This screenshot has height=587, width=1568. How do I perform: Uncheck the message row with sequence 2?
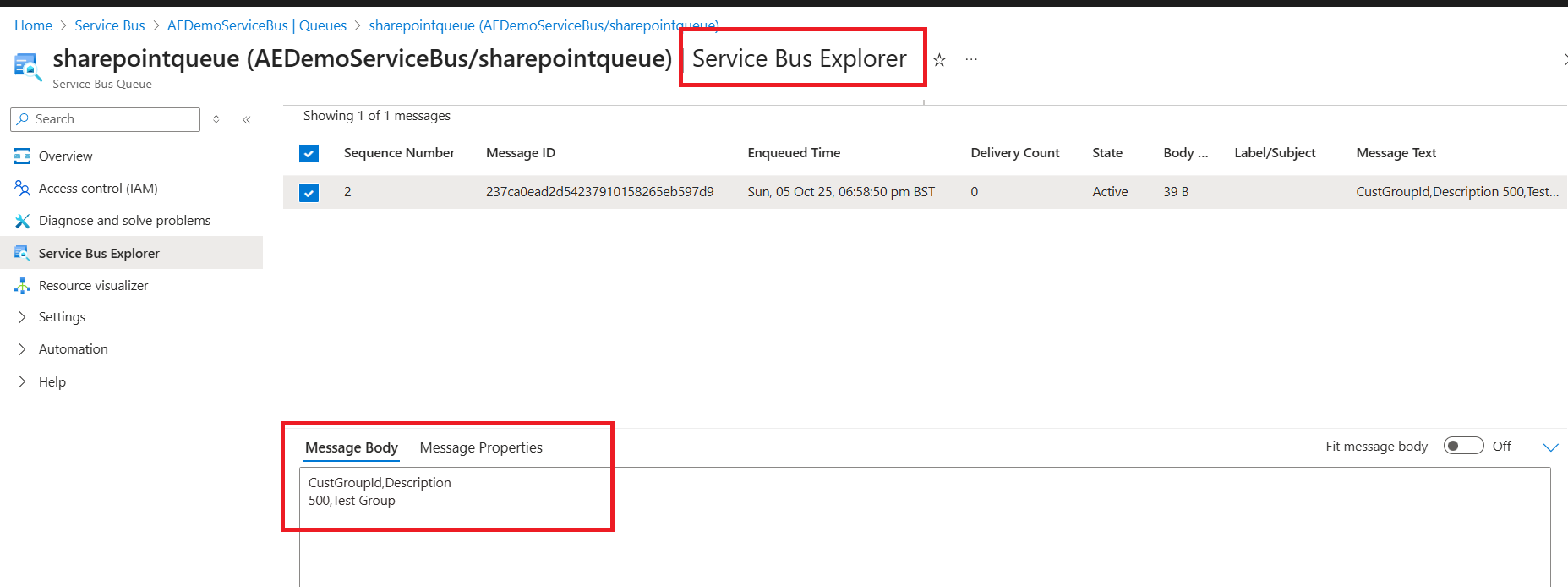click(309, 193)
